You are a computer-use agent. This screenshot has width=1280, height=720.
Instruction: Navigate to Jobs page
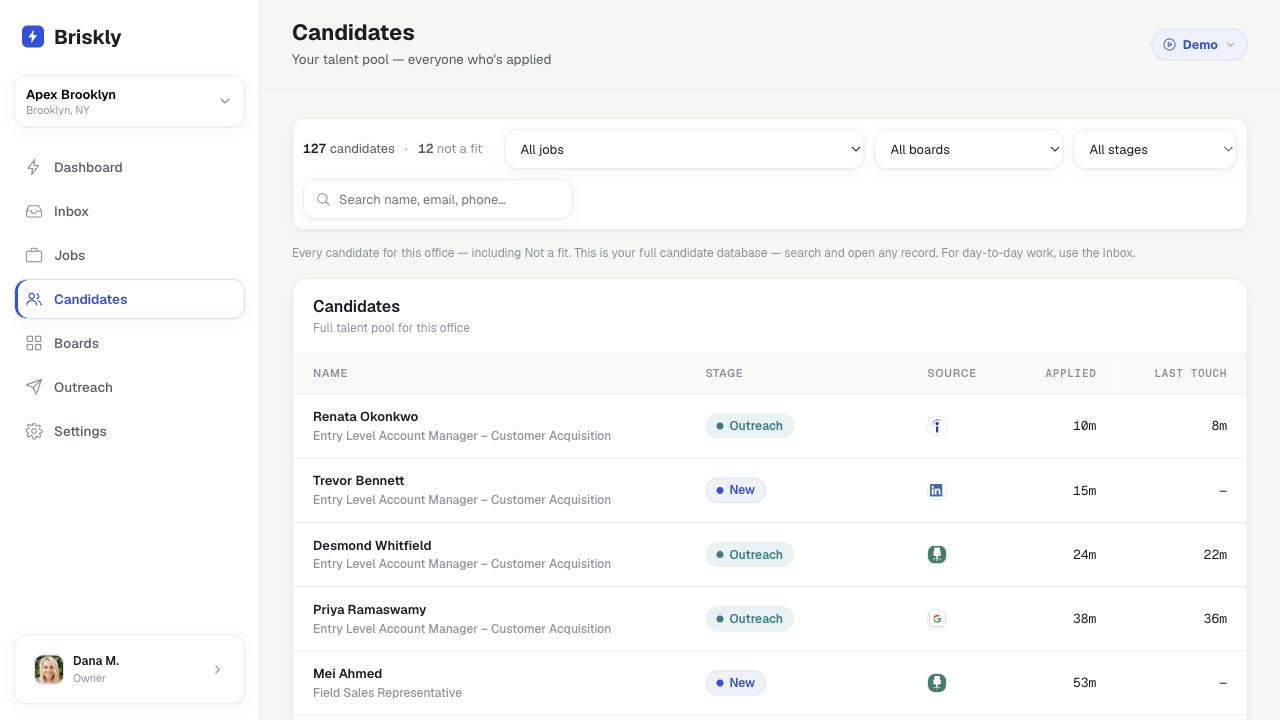[x=129, y=255]
